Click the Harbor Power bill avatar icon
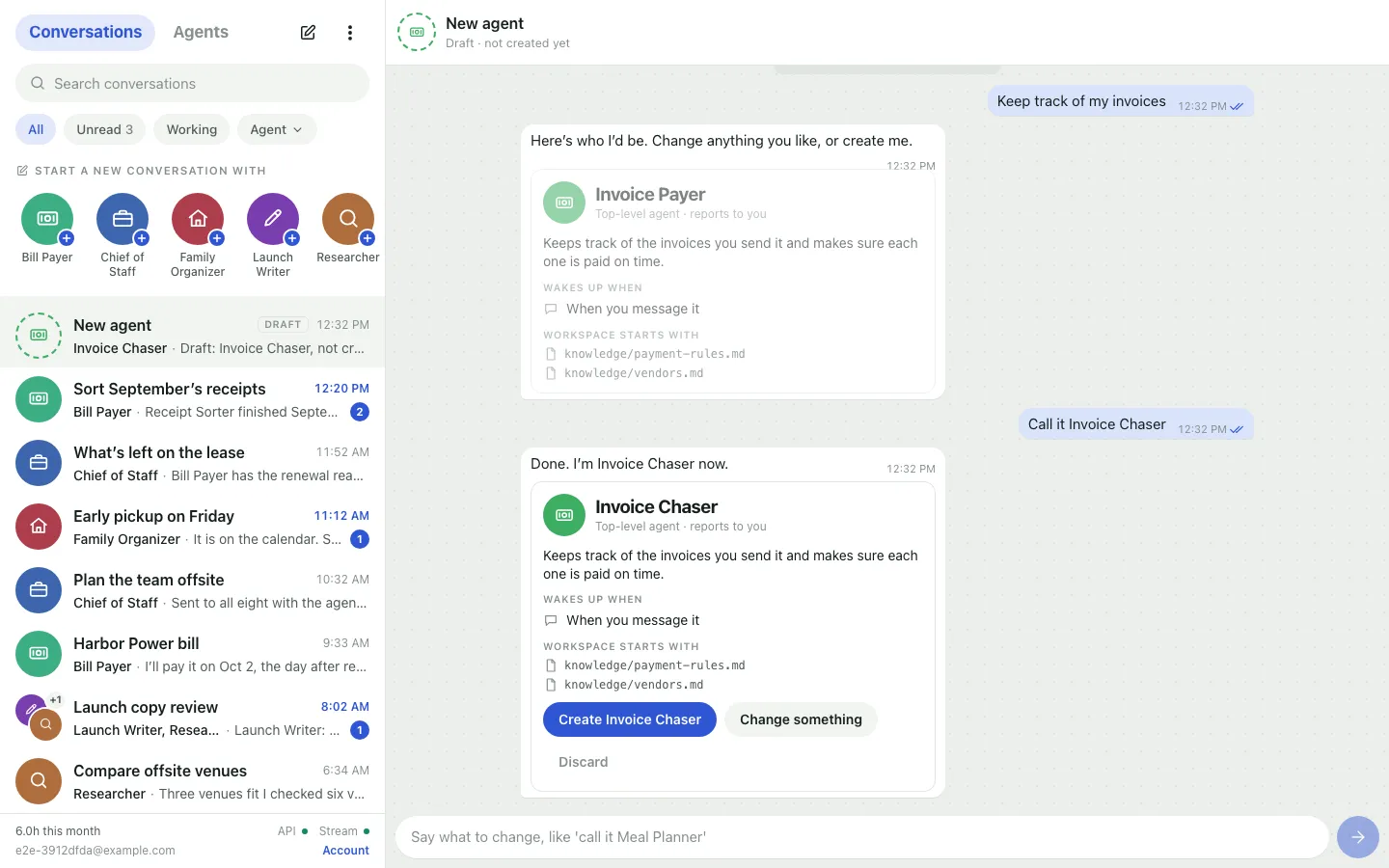The image size is (1389, 868). tap(39, 654)
